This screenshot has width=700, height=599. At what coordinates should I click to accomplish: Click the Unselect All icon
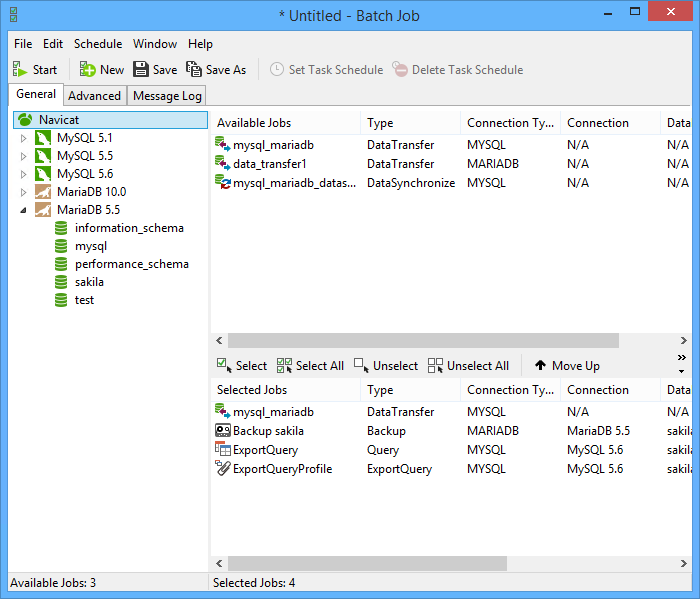tap(435, 366)
